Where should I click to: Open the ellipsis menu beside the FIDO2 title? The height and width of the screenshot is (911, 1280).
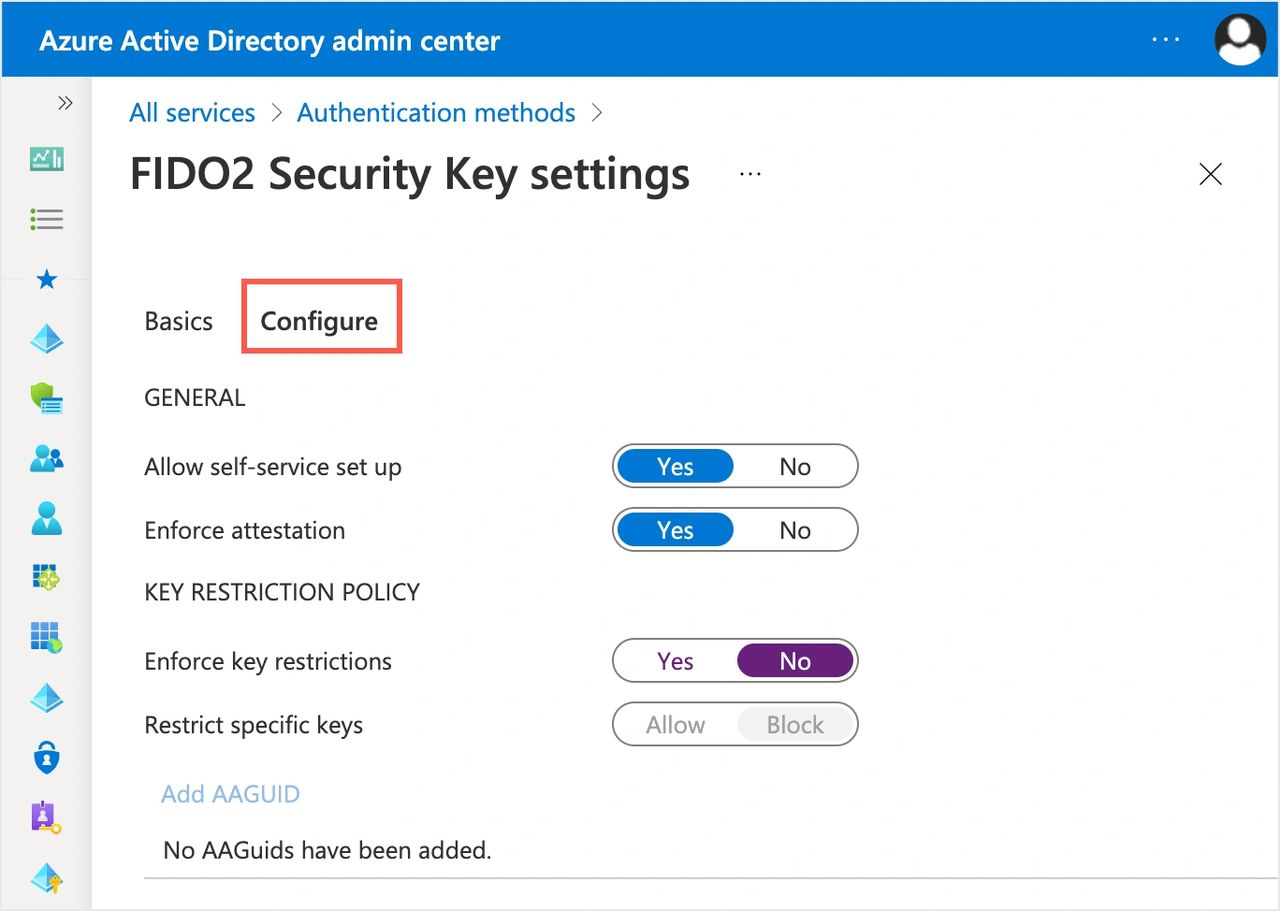pyautogui.click(x=750, y=174)
